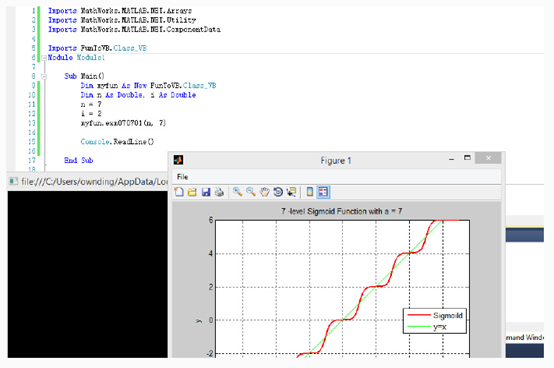Screen dimensions: 554x368
Task: Click code line 'n = 7'
Action: point(91,104)
